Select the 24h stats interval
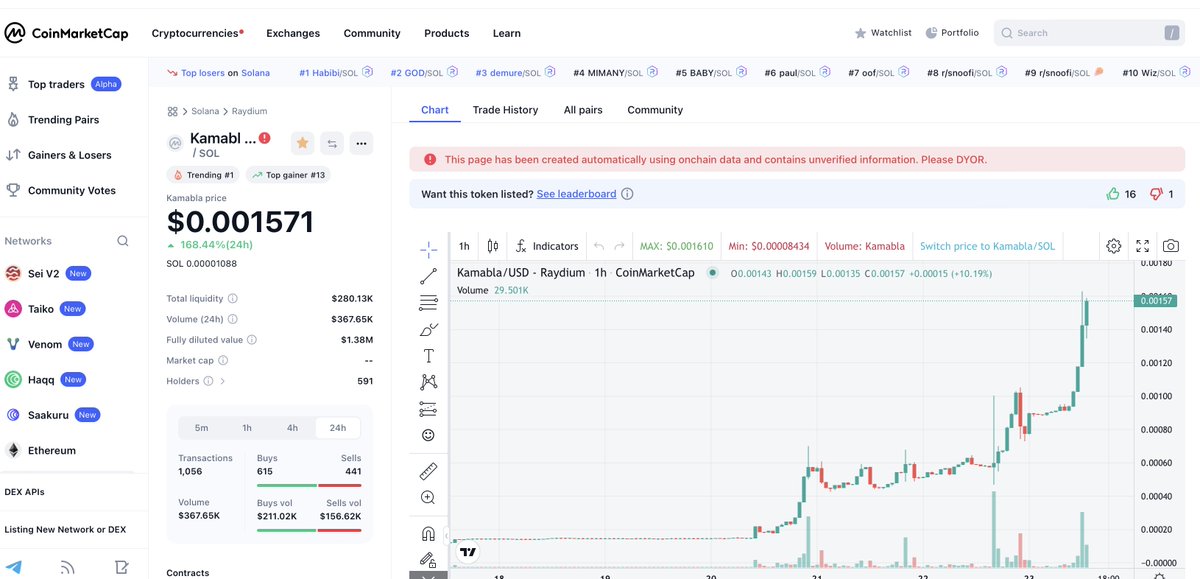 [338, 428]
